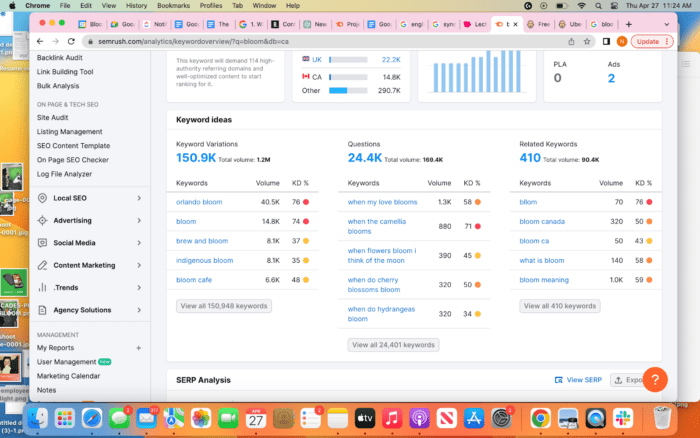Image resolution: width=700 pixels, height=438 pixels.
Task: Click the Agency Solutions document icon
Action: [x=42, y=310]
